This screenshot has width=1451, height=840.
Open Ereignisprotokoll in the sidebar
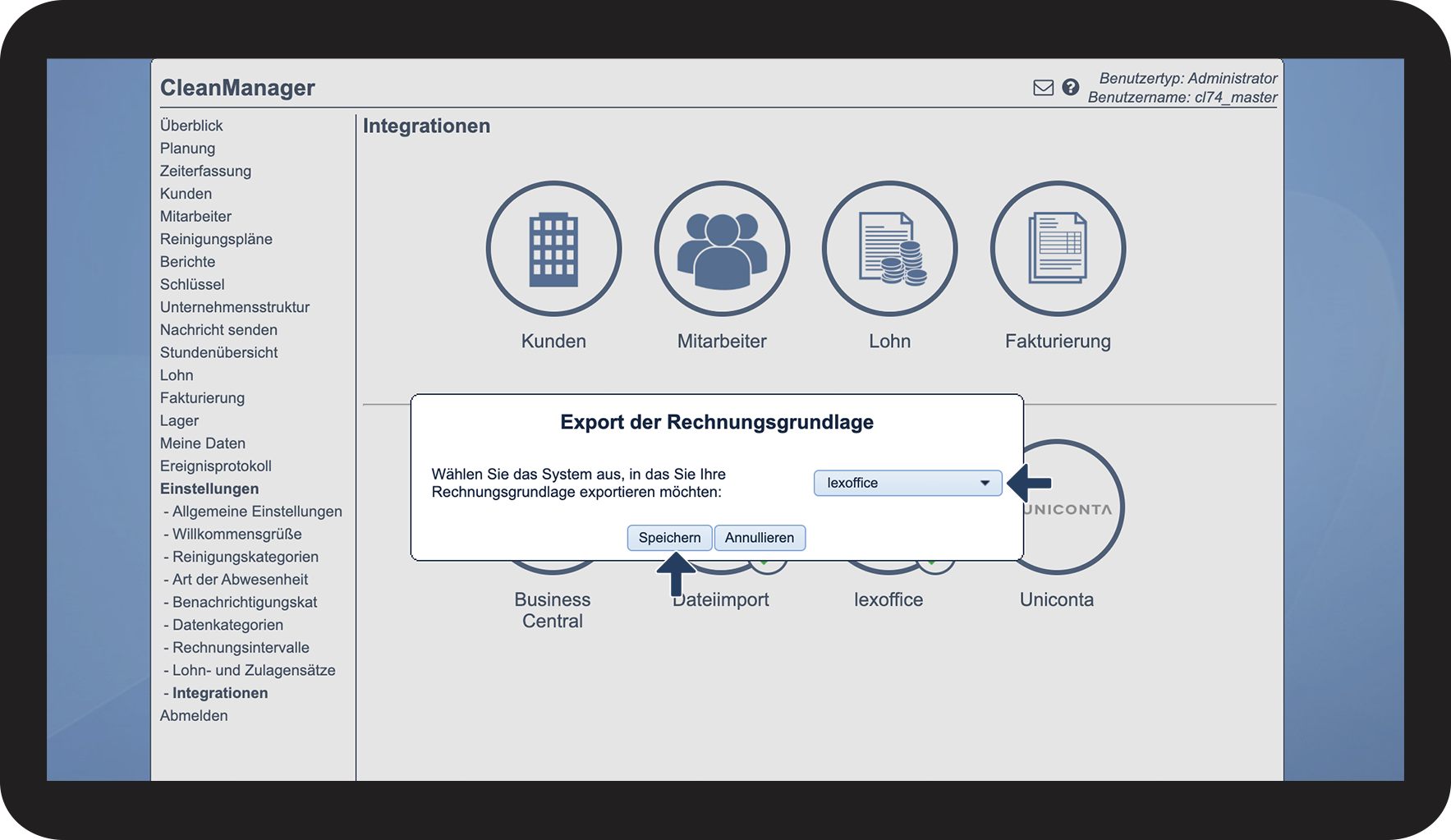coord(215,466)
